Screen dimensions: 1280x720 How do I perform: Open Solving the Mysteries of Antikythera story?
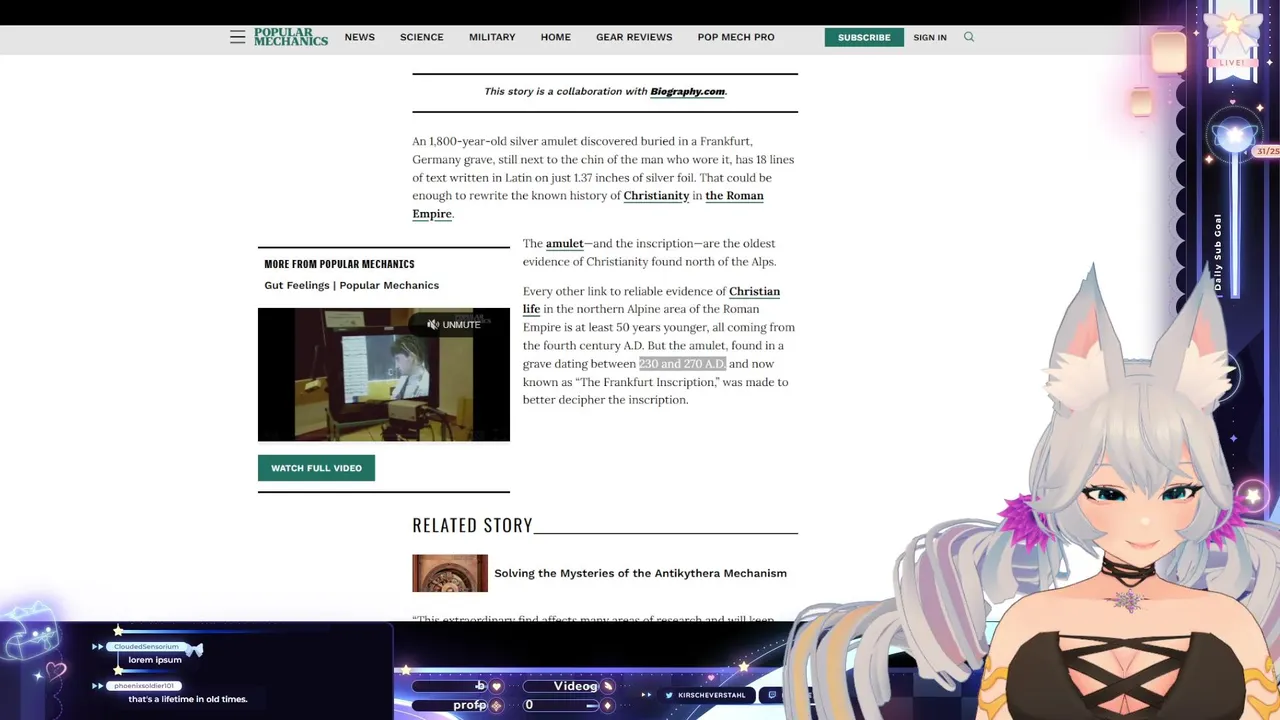[x=640, y=573]
